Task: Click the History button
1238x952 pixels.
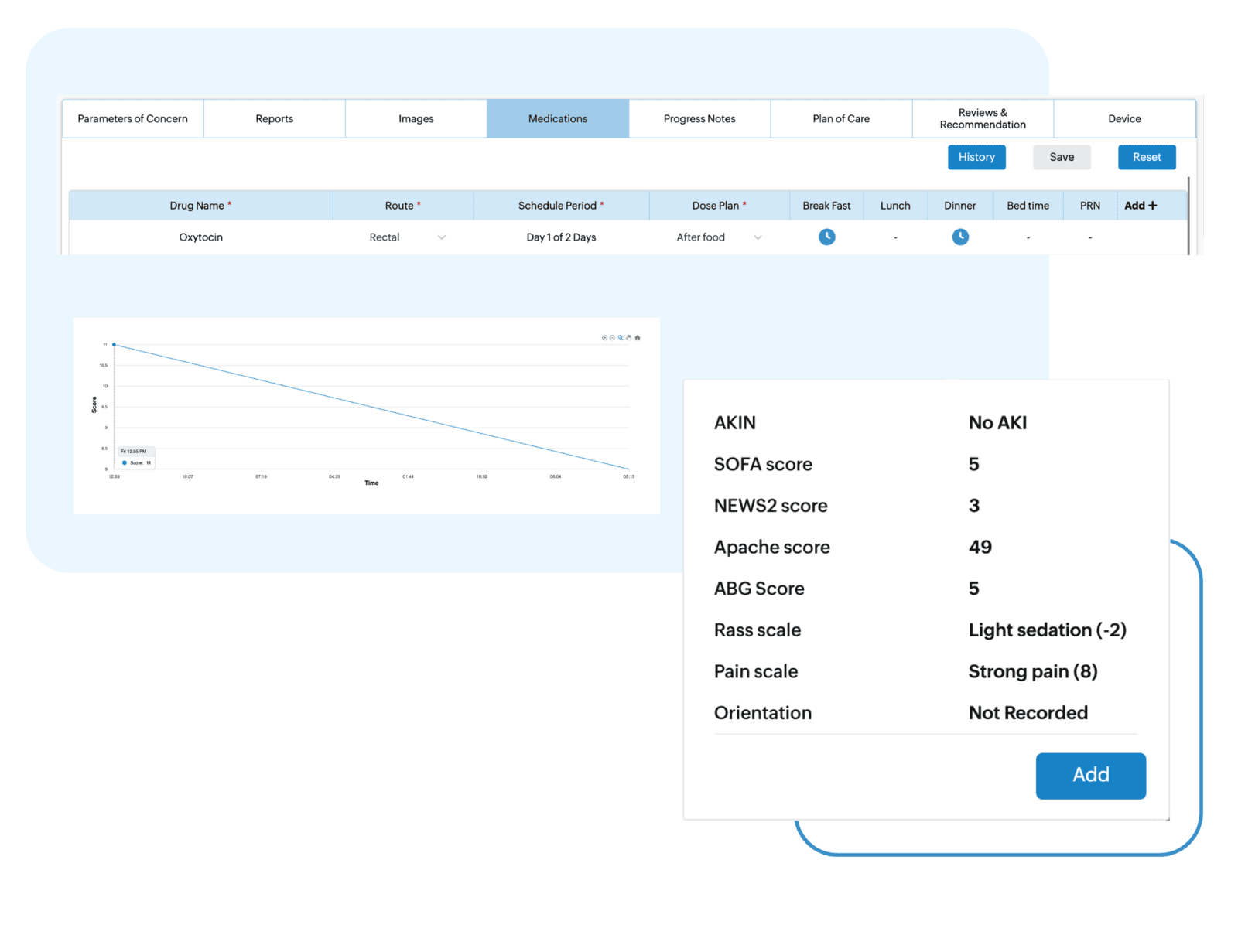Action: pos(976,157)
